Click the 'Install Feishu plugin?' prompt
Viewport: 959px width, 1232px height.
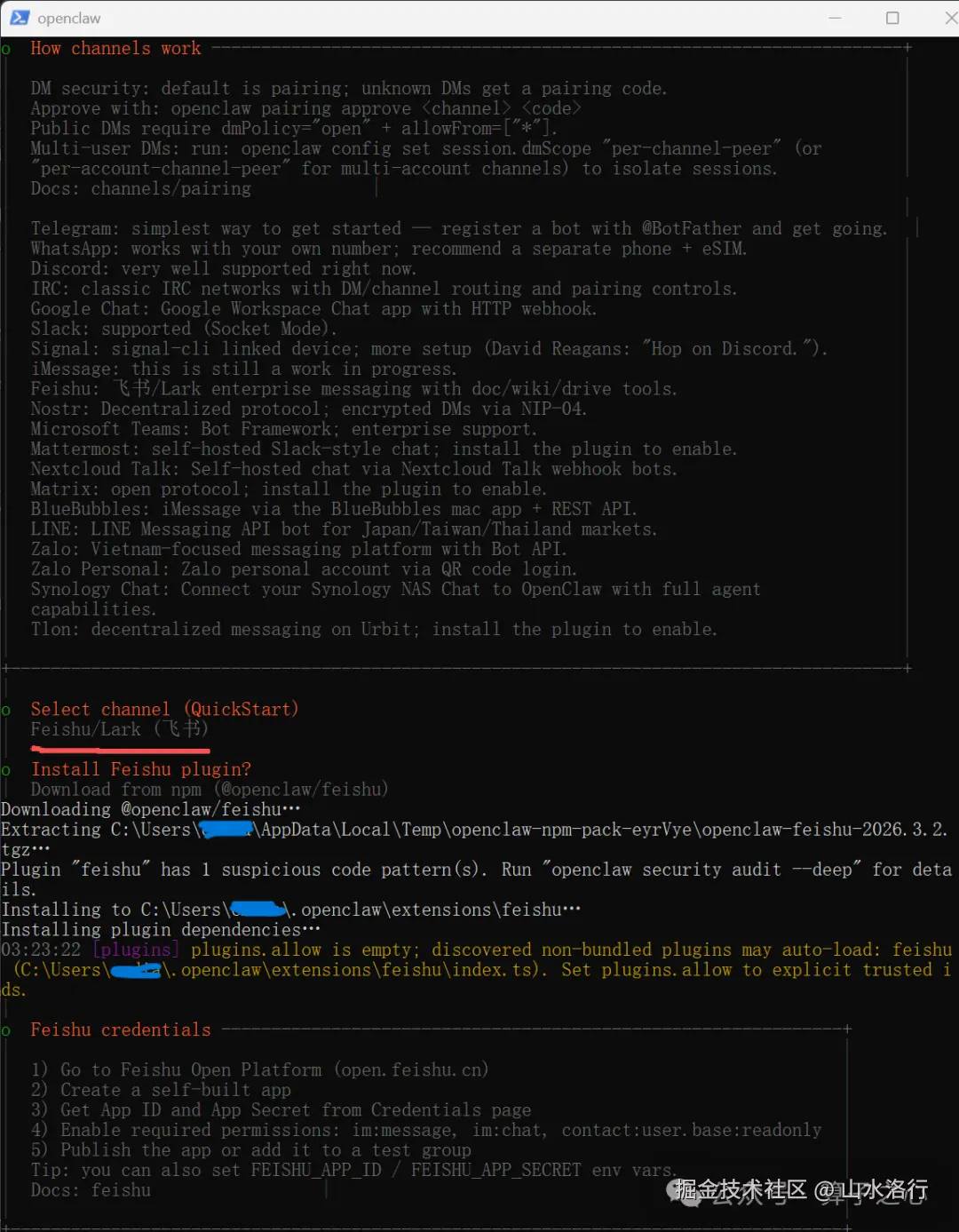[141, 769]
